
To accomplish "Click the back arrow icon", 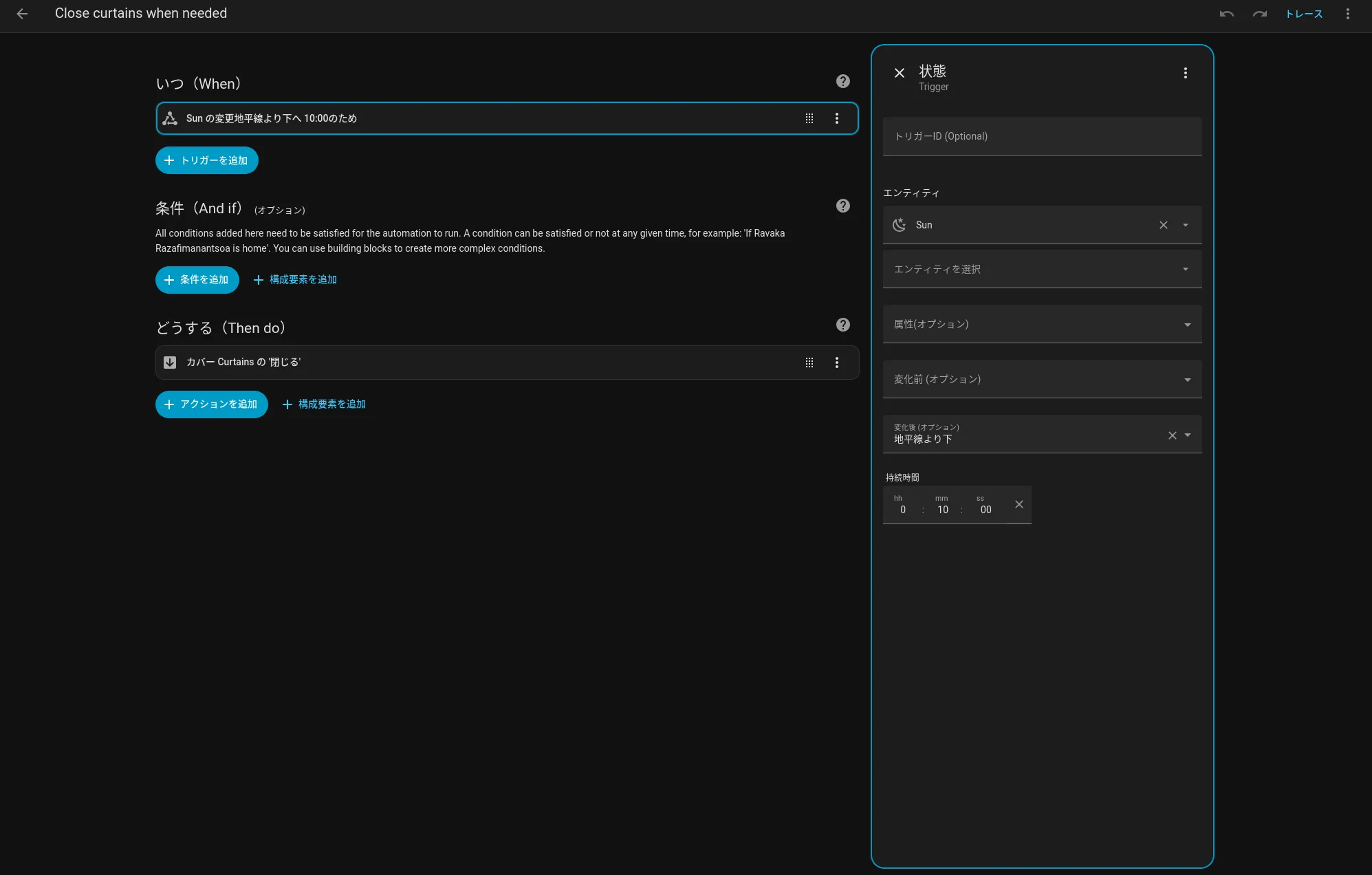I will [22, 14].
